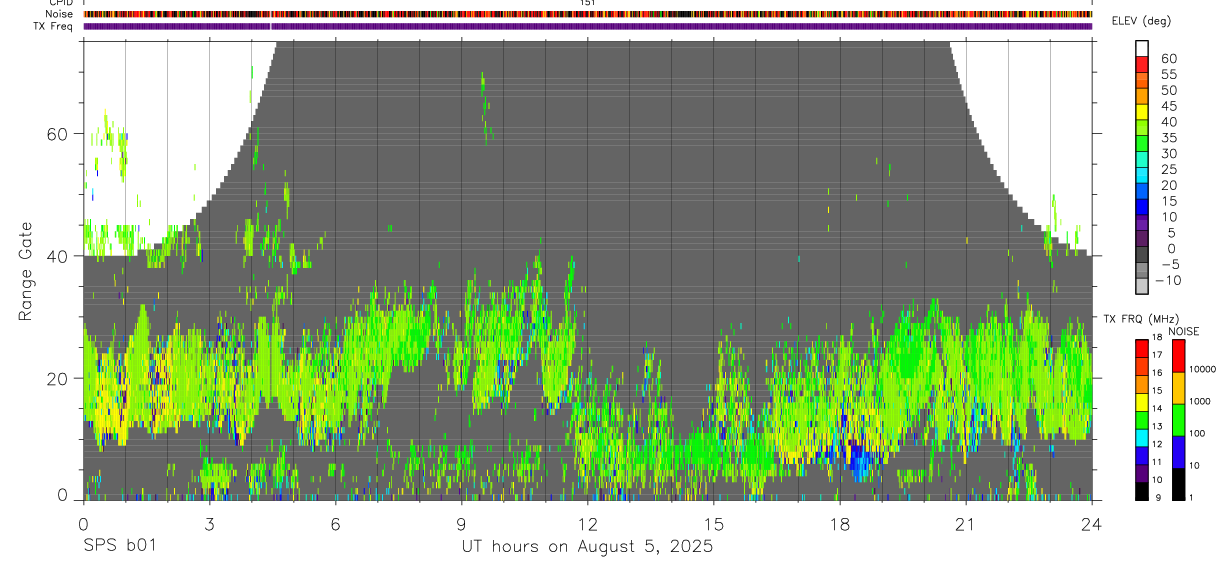
Task: Click the purple TX Freq strip above the plot
Action: point(588,26)
